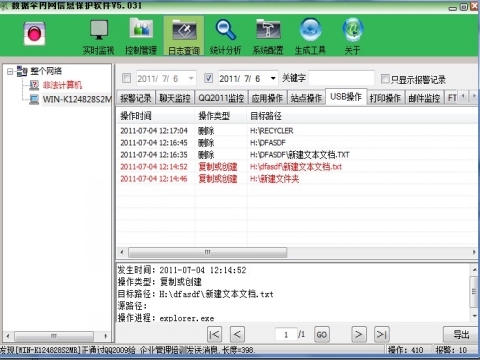
Task: Open 控制管理 control management
Action: tap(141, 37)
